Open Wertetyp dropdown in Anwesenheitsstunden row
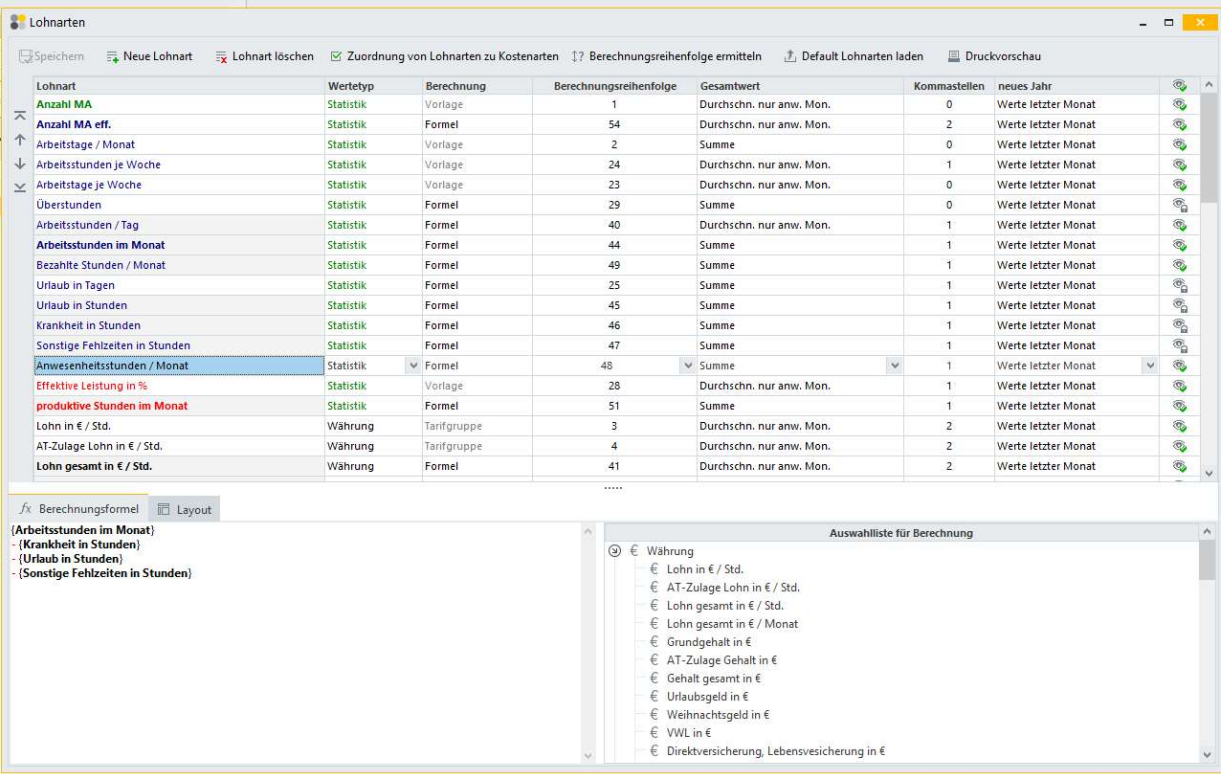This screenshot has width=1224, height=774. coord(413,366)
